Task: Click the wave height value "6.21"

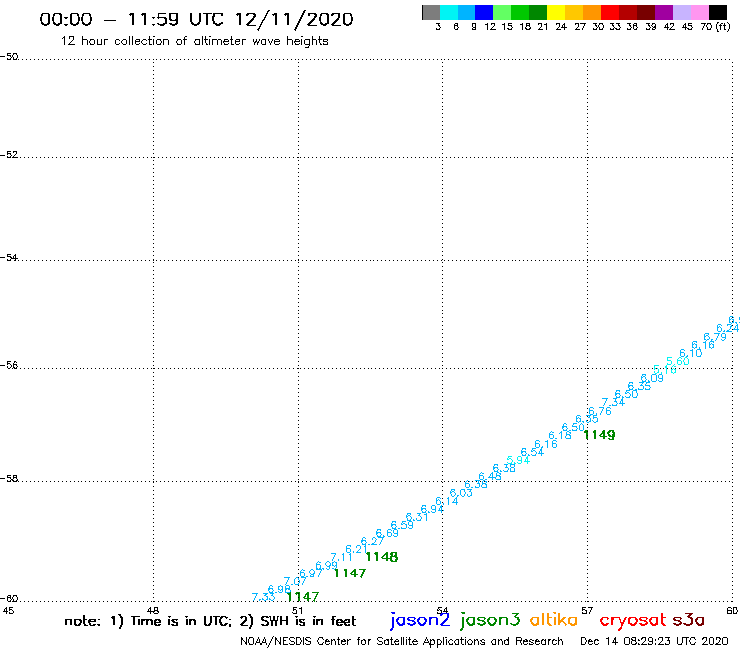Action: (x=356, y=549)
